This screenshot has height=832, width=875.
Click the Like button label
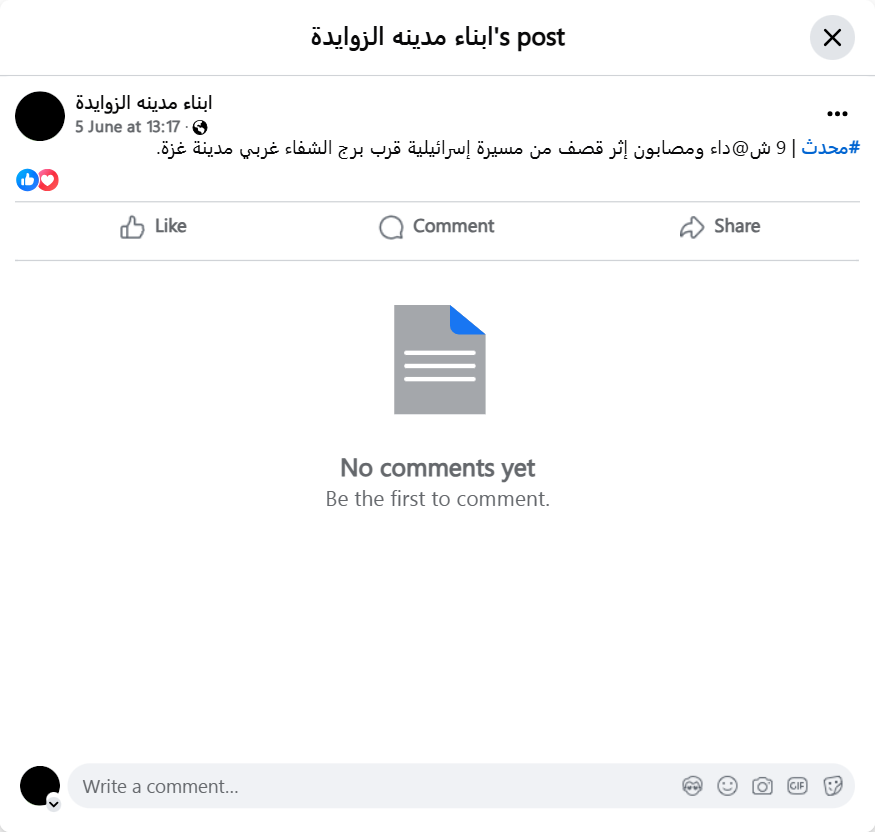tap(171, 226)
